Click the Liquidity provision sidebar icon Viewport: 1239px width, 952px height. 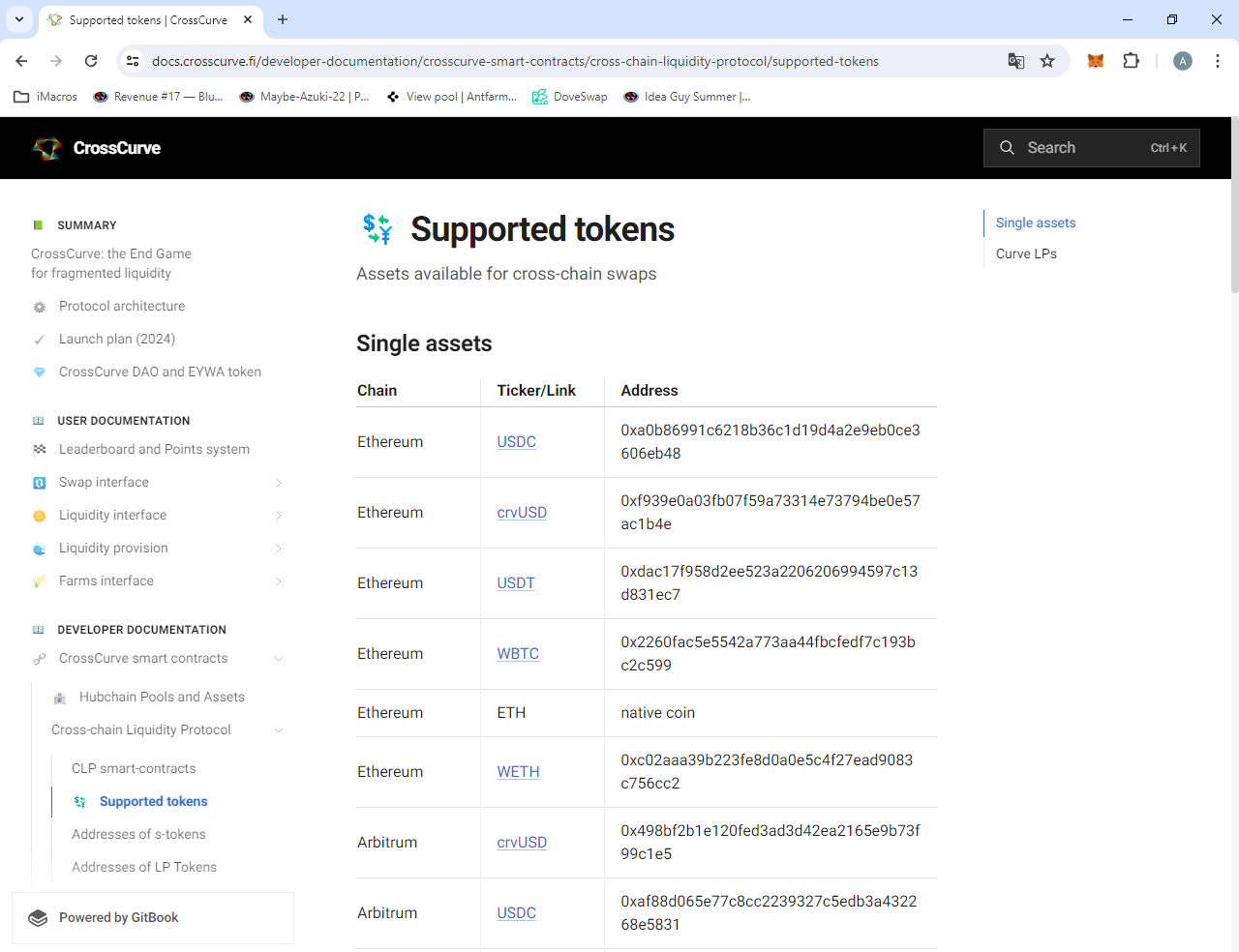(39, 549)
